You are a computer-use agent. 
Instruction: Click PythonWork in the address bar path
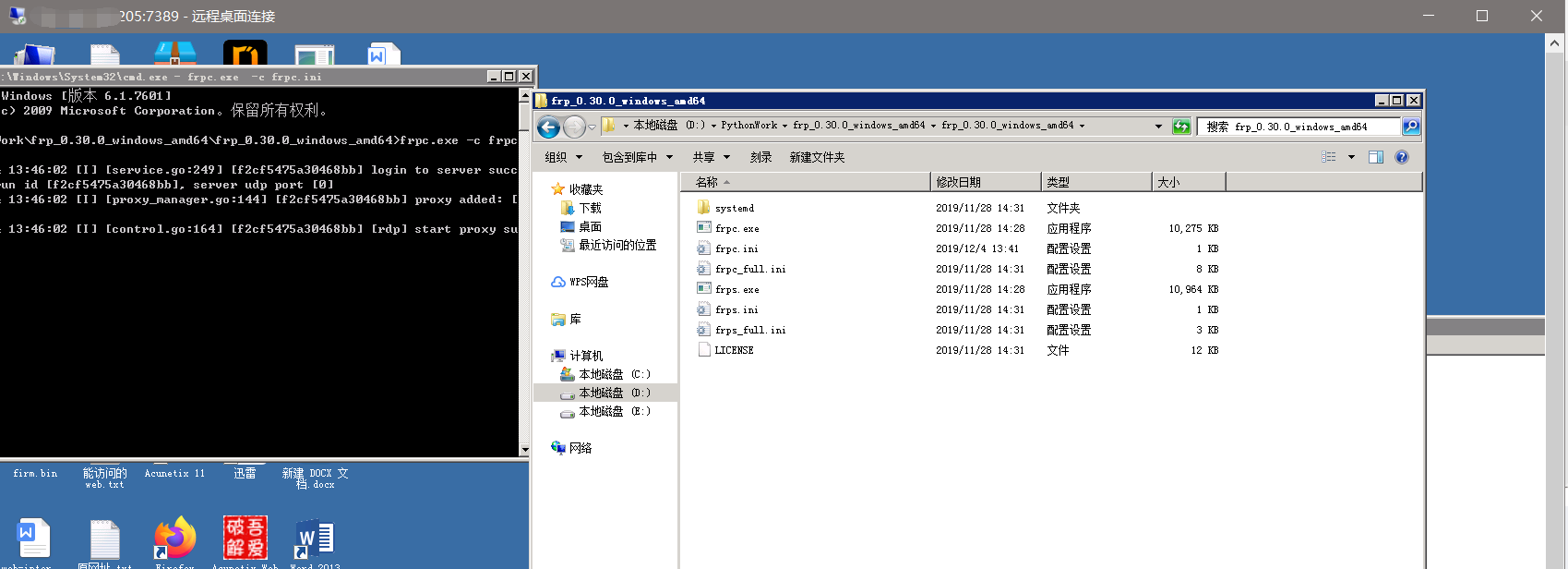[x=748, y=126]
